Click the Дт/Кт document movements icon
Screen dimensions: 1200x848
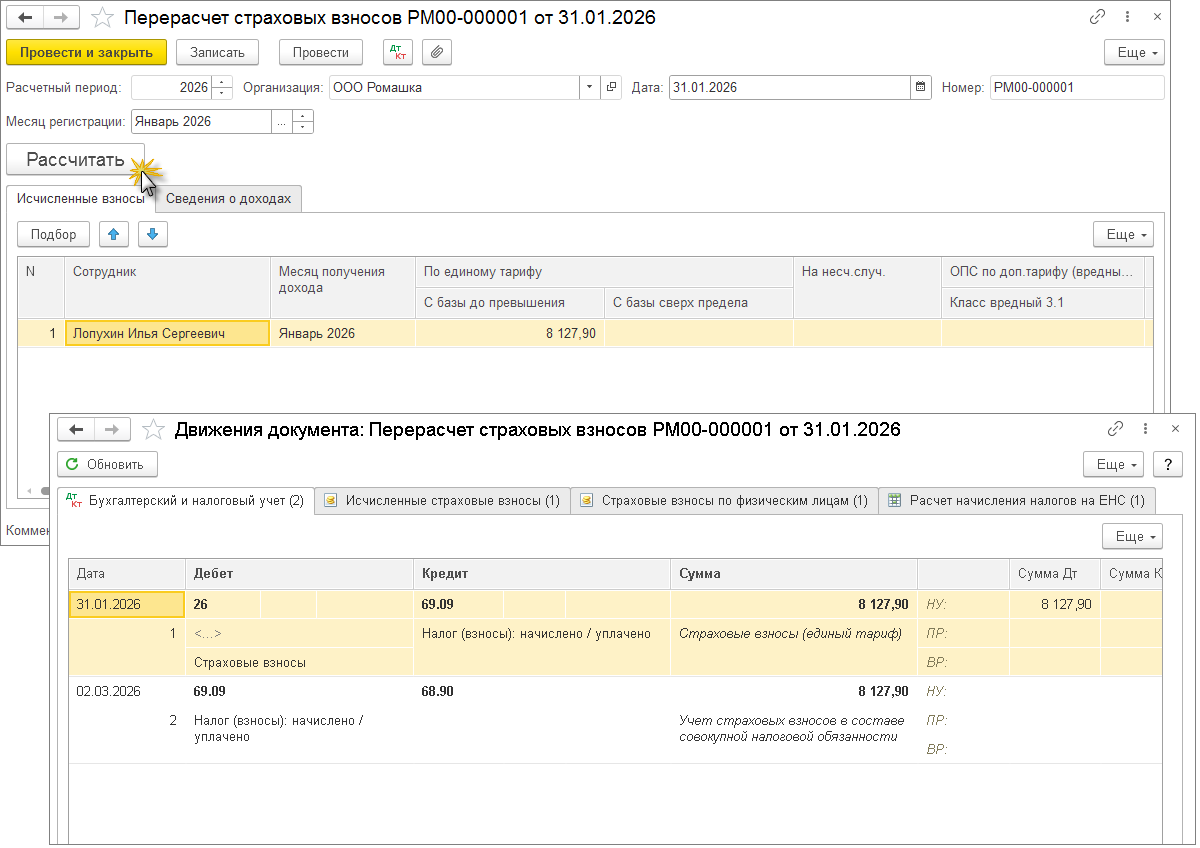coord(398,53)
